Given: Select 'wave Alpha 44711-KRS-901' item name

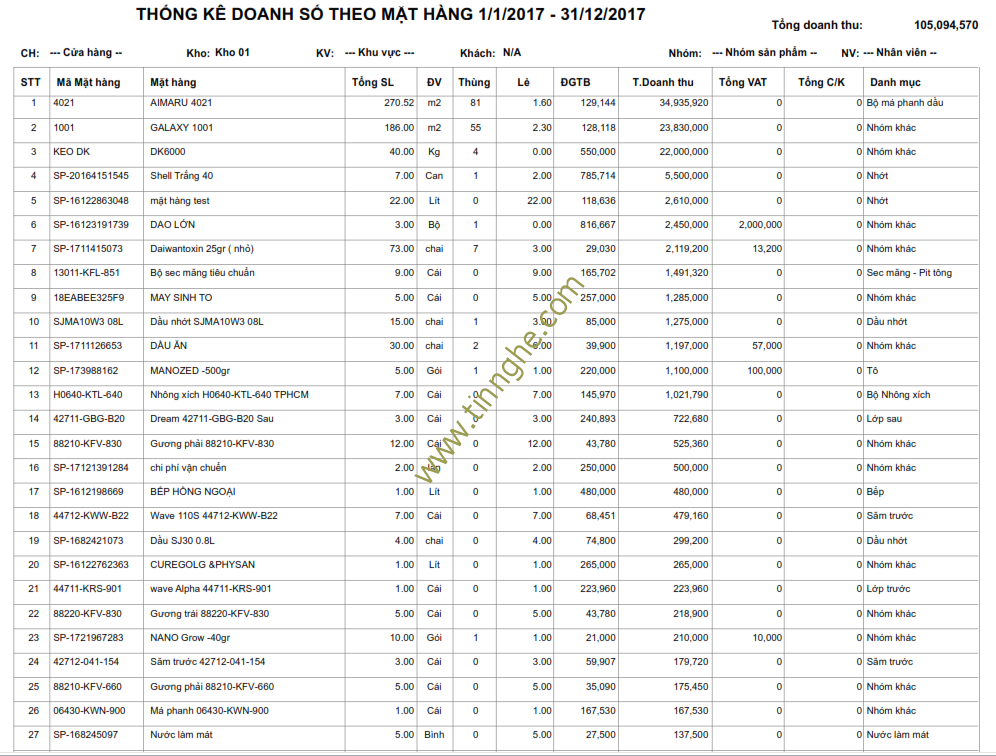Looking at the screenshot, I should click(210, 590).
